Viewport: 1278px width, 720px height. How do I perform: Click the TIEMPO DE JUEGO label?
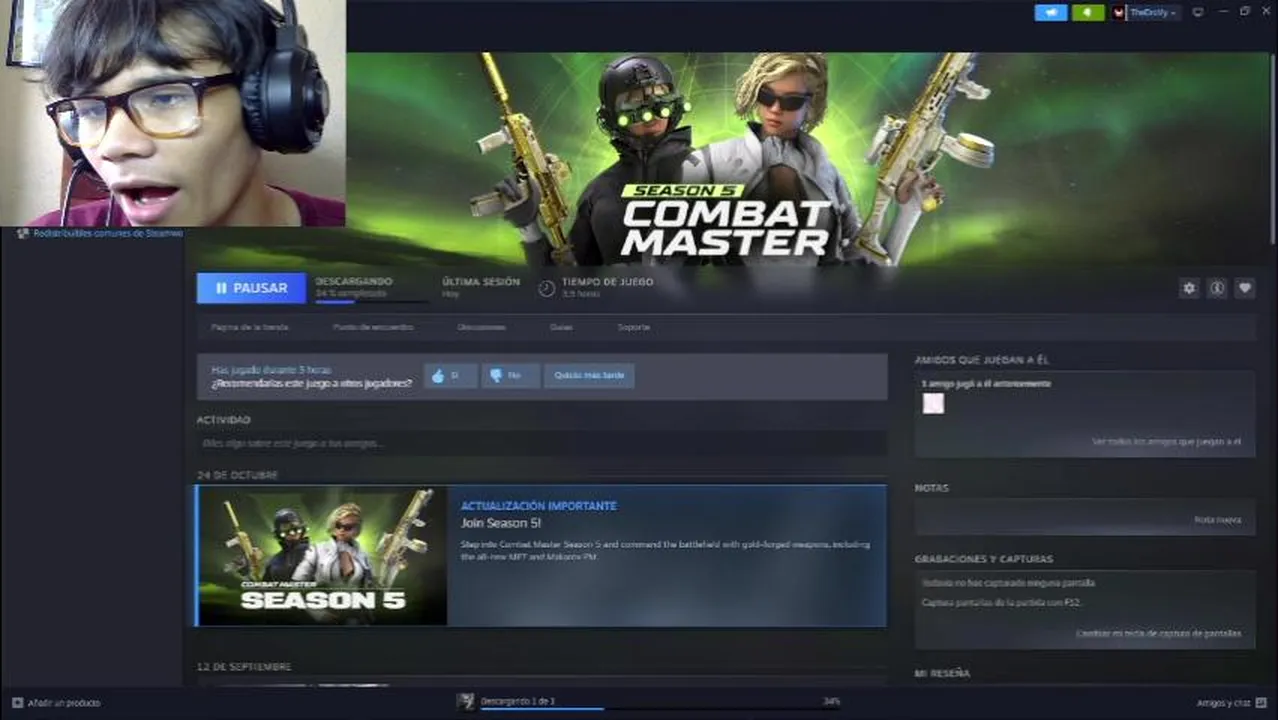(607, 282)
